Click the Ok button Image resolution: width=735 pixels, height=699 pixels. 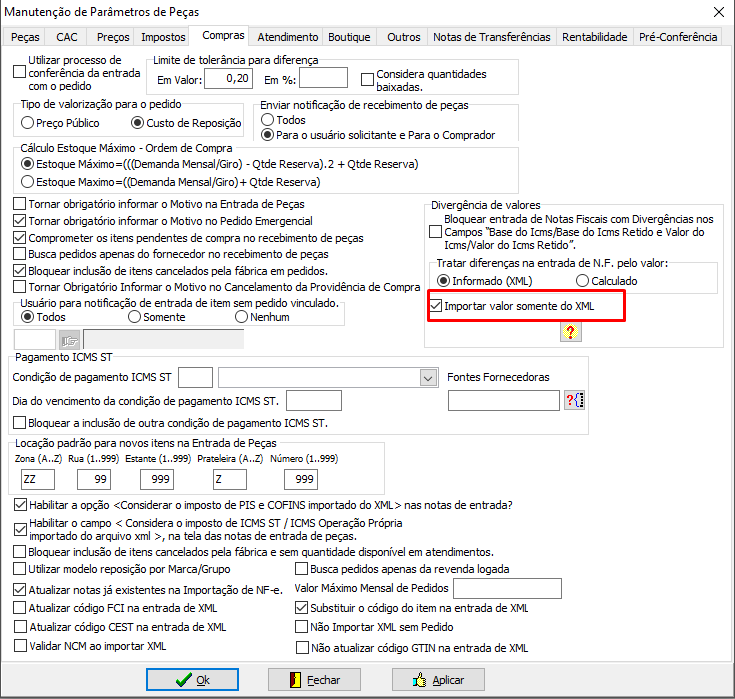click(x=192, y=680)
